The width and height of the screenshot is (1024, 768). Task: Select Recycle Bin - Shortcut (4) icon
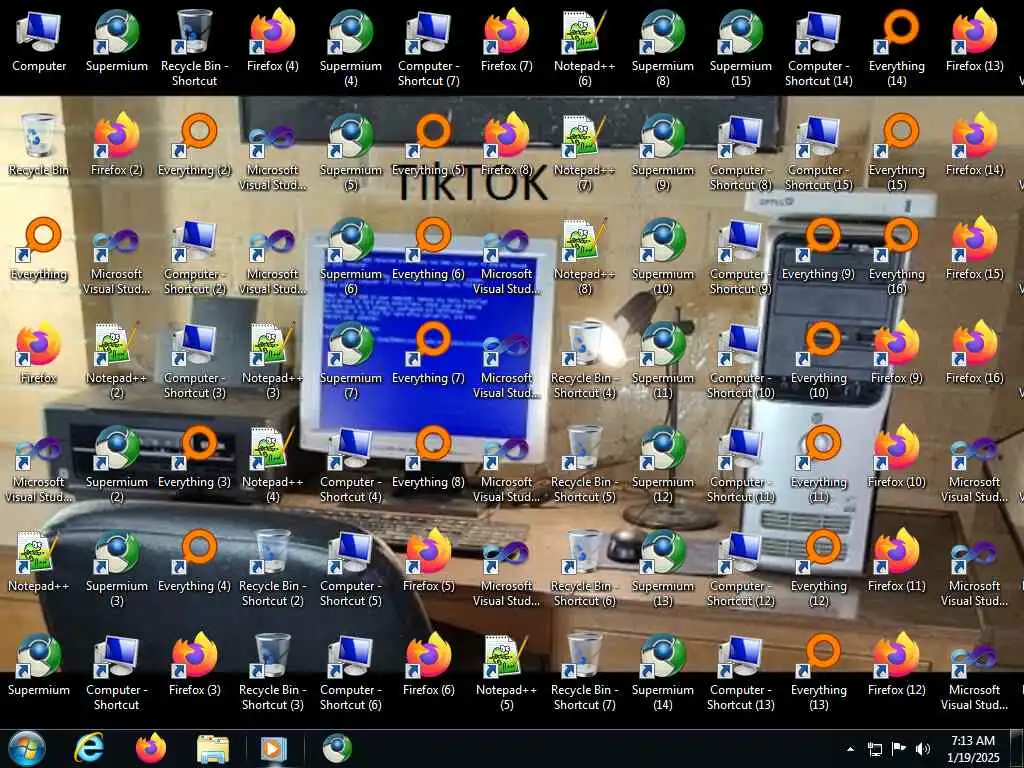(584, 360)
